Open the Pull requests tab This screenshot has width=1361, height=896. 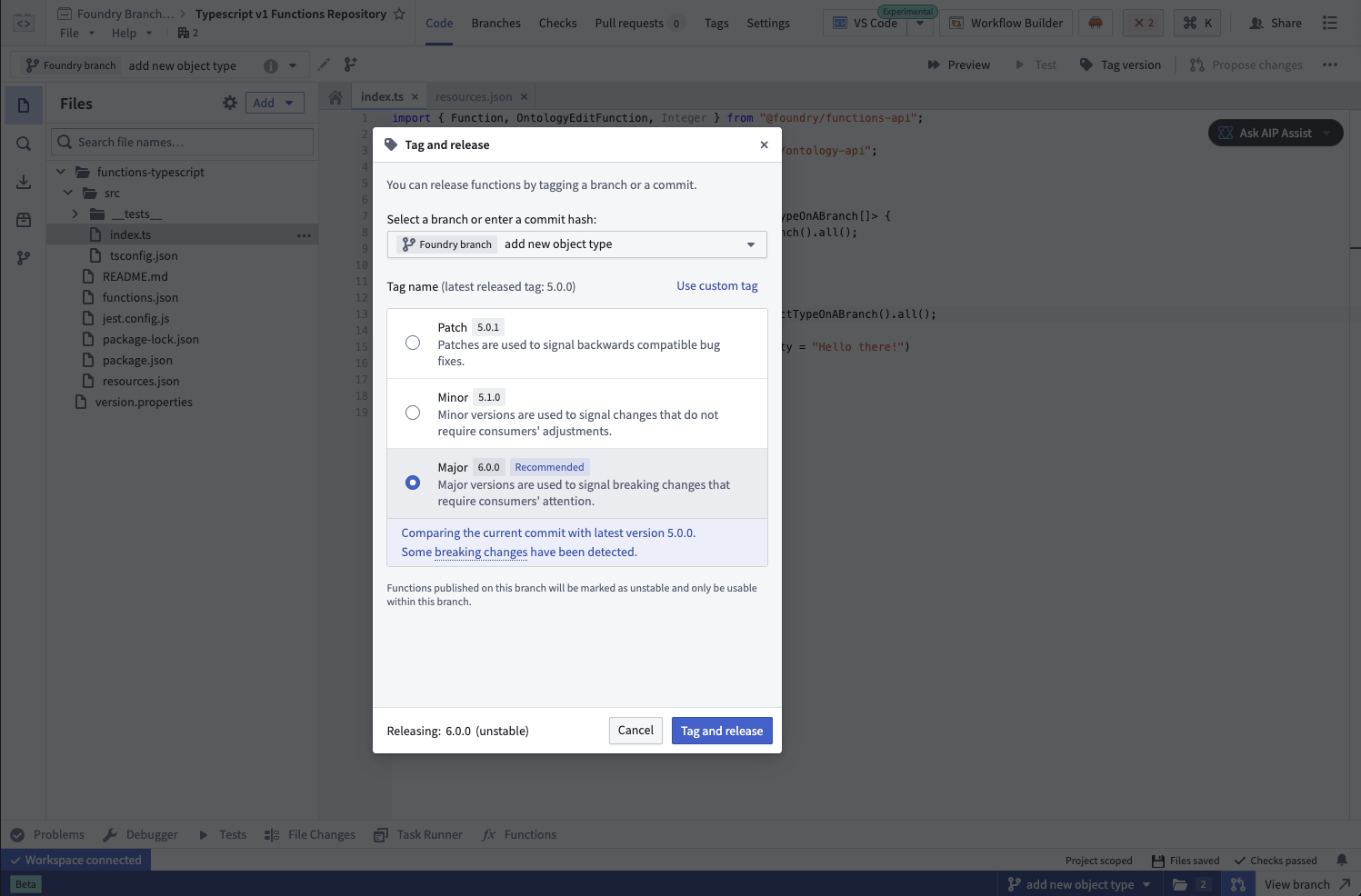tap(629, 23)
